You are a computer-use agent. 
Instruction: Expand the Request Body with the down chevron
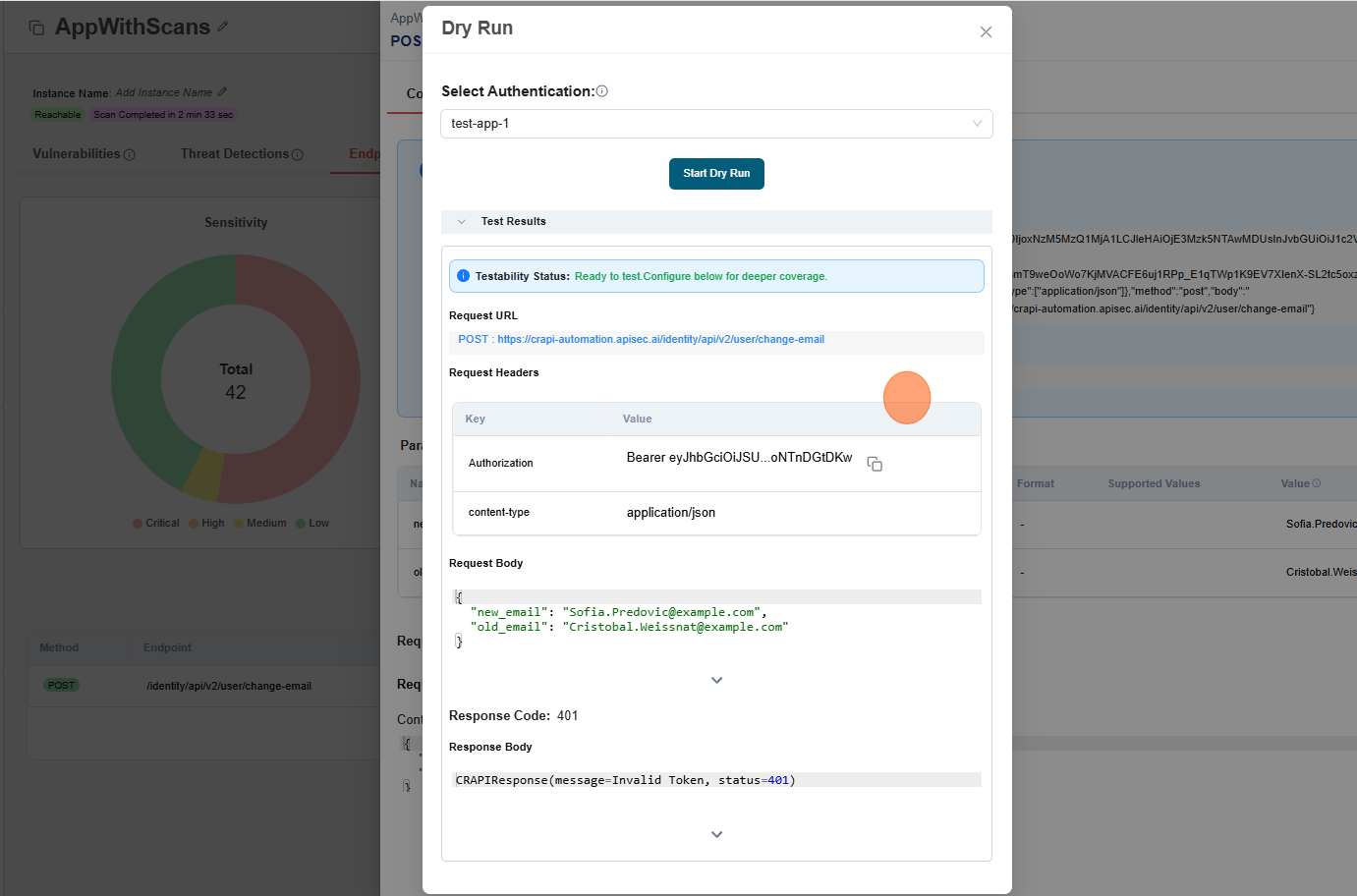click(x=716, y=679)
